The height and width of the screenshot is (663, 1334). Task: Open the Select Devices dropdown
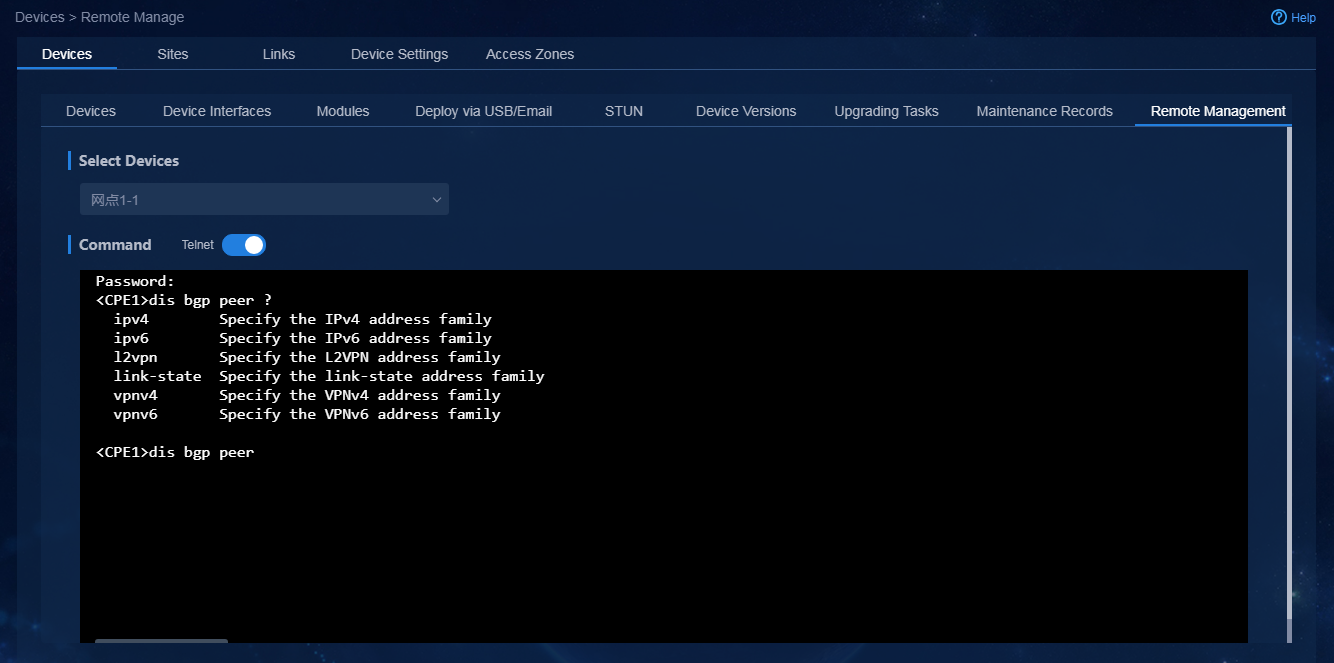tap(264, 200)
